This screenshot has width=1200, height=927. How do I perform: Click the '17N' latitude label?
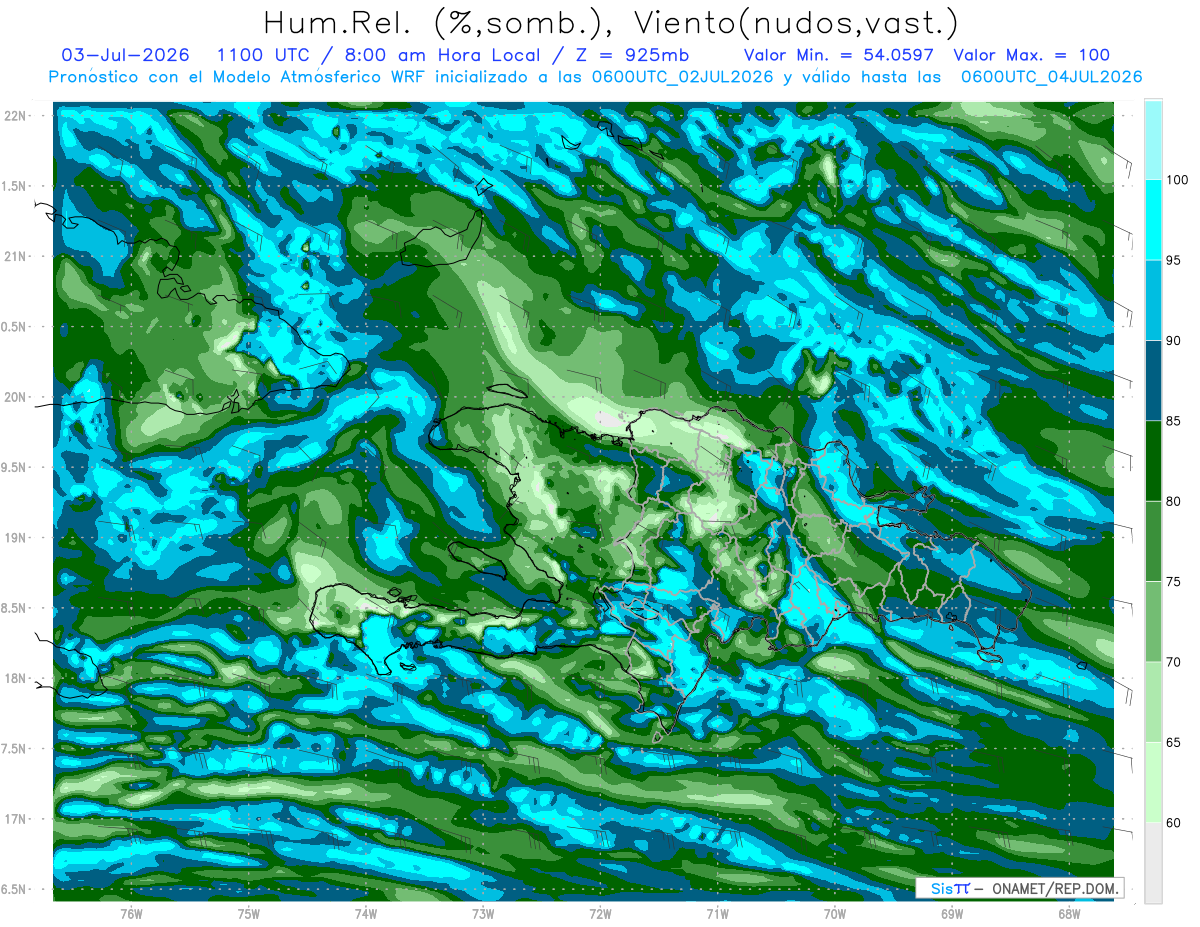[14, 819]
